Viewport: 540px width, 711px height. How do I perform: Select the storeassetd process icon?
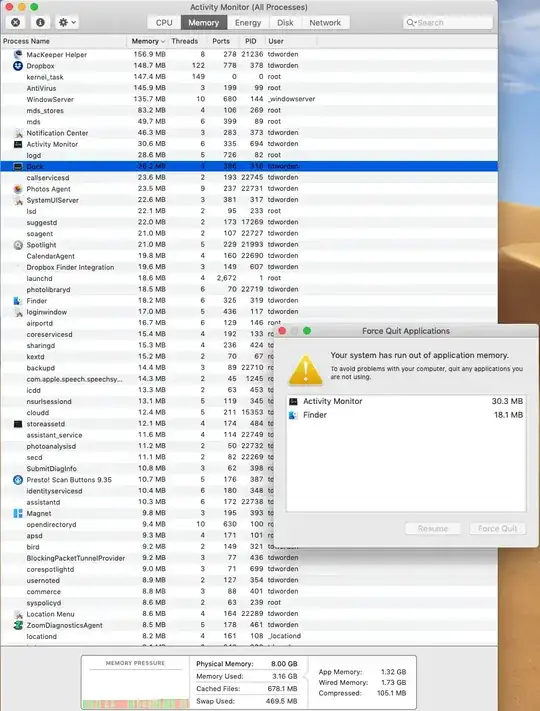click(18, 424)
